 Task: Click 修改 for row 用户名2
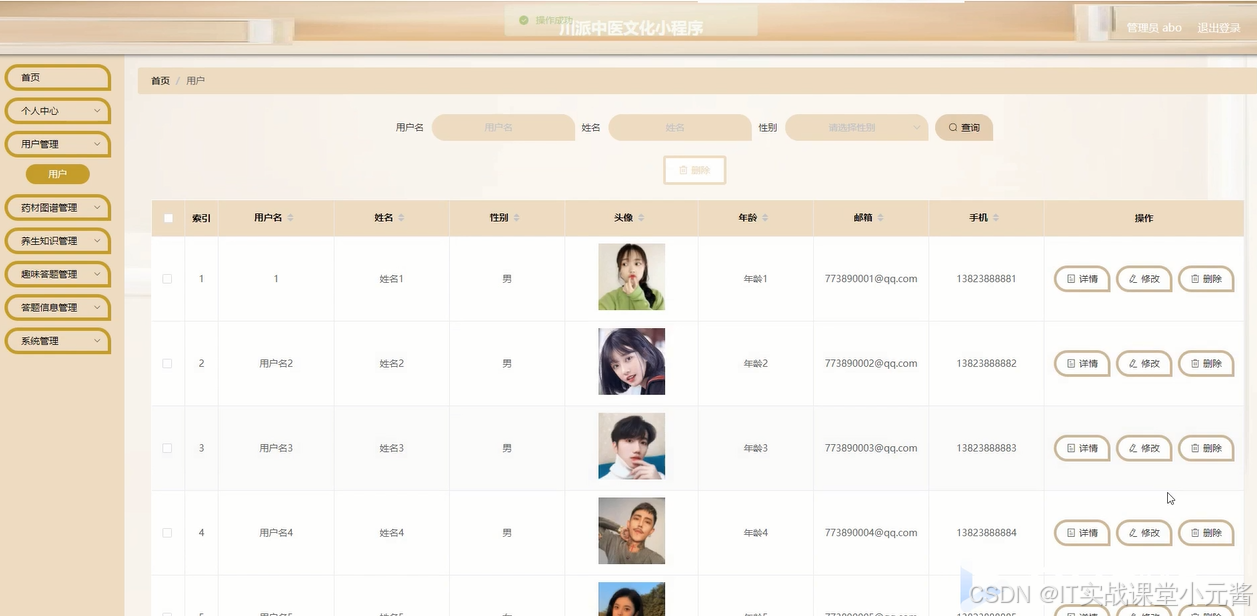1144,364
